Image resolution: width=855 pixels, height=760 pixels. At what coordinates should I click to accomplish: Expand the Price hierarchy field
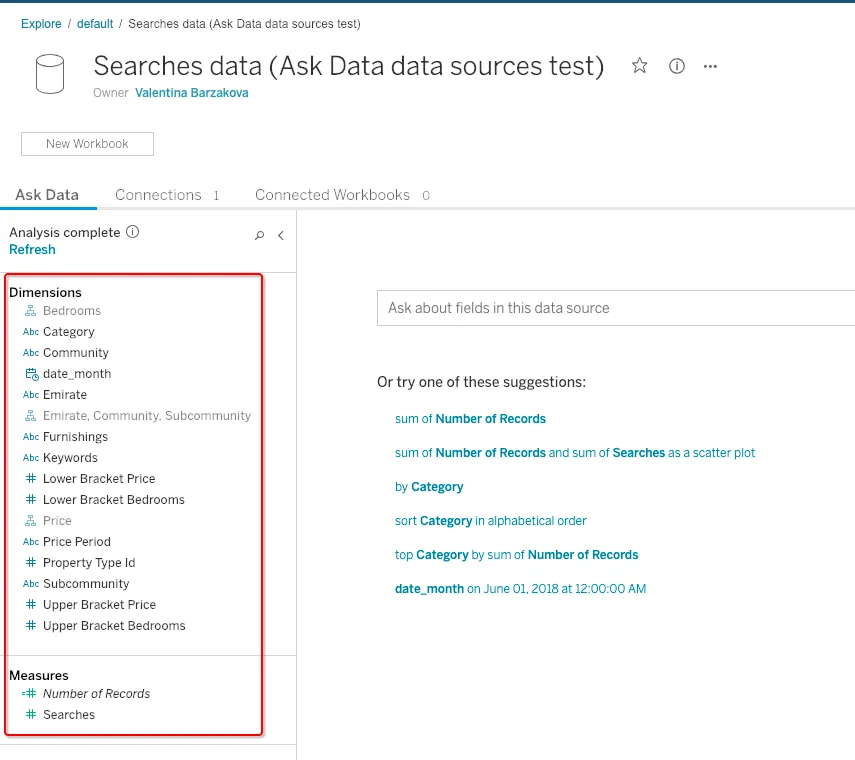[57, 521]
